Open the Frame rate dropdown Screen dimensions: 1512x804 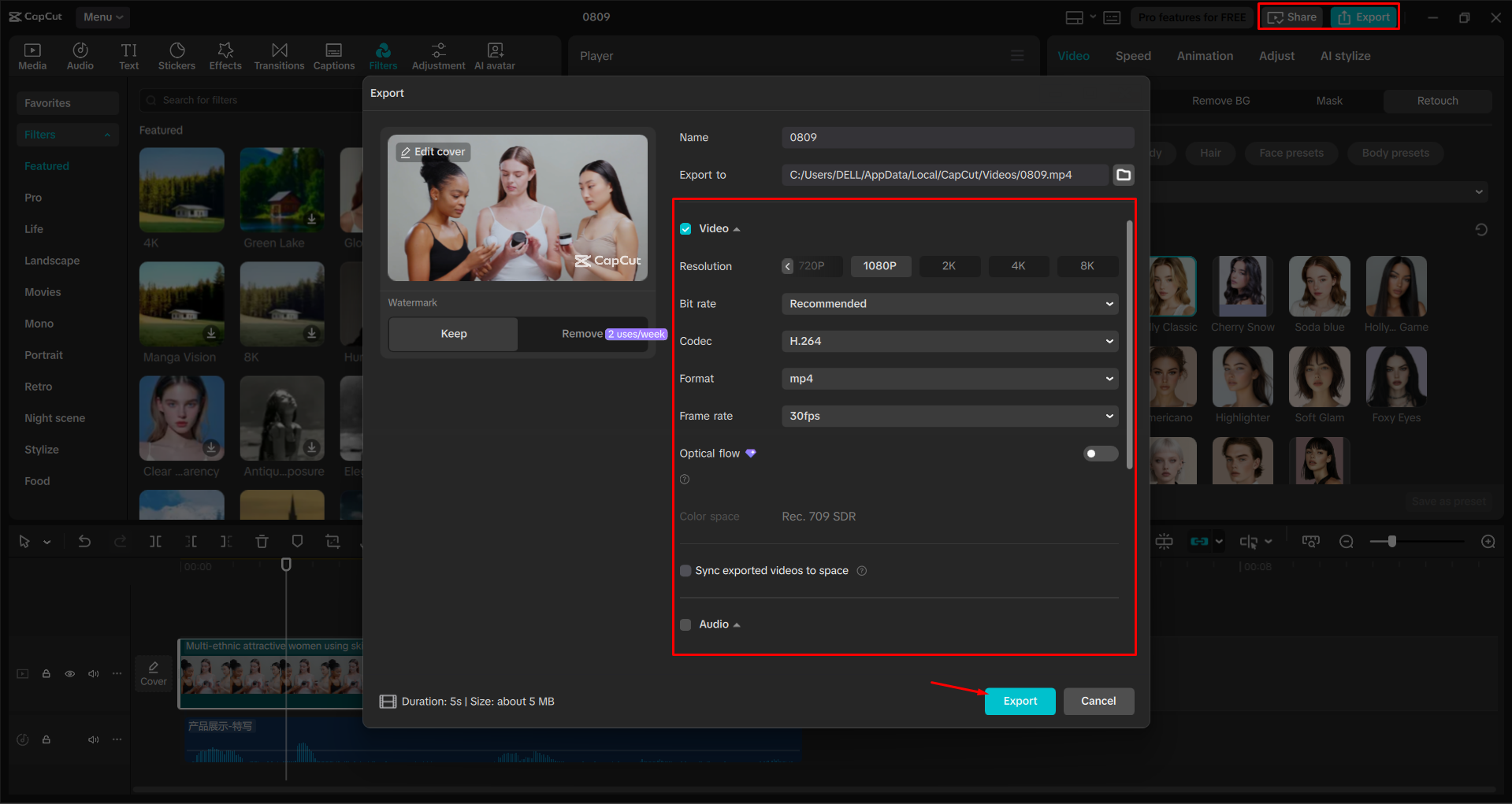tap(949, 416)
